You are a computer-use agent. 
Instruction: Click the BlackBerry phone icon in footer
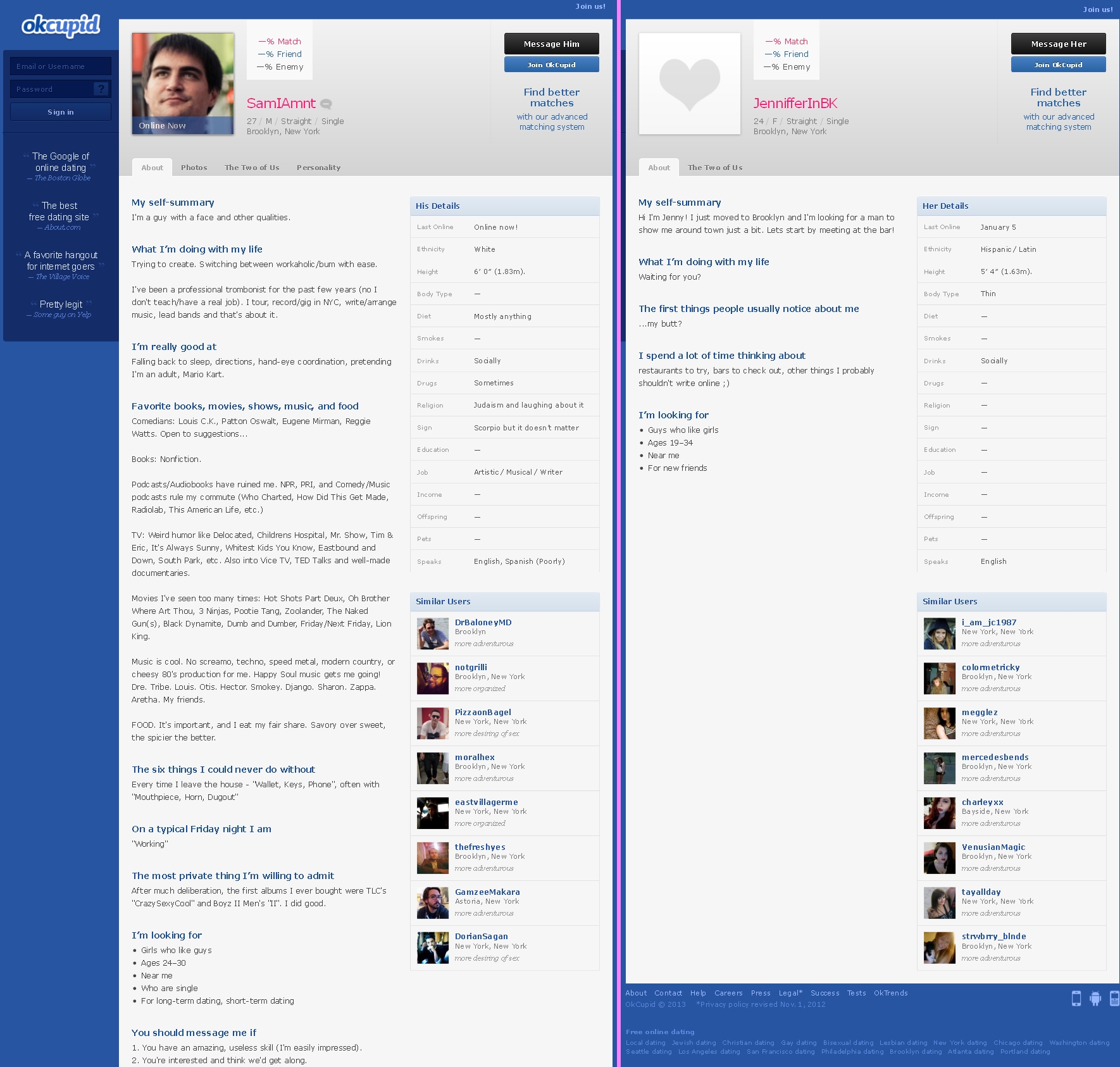(x=1114, y=999)
